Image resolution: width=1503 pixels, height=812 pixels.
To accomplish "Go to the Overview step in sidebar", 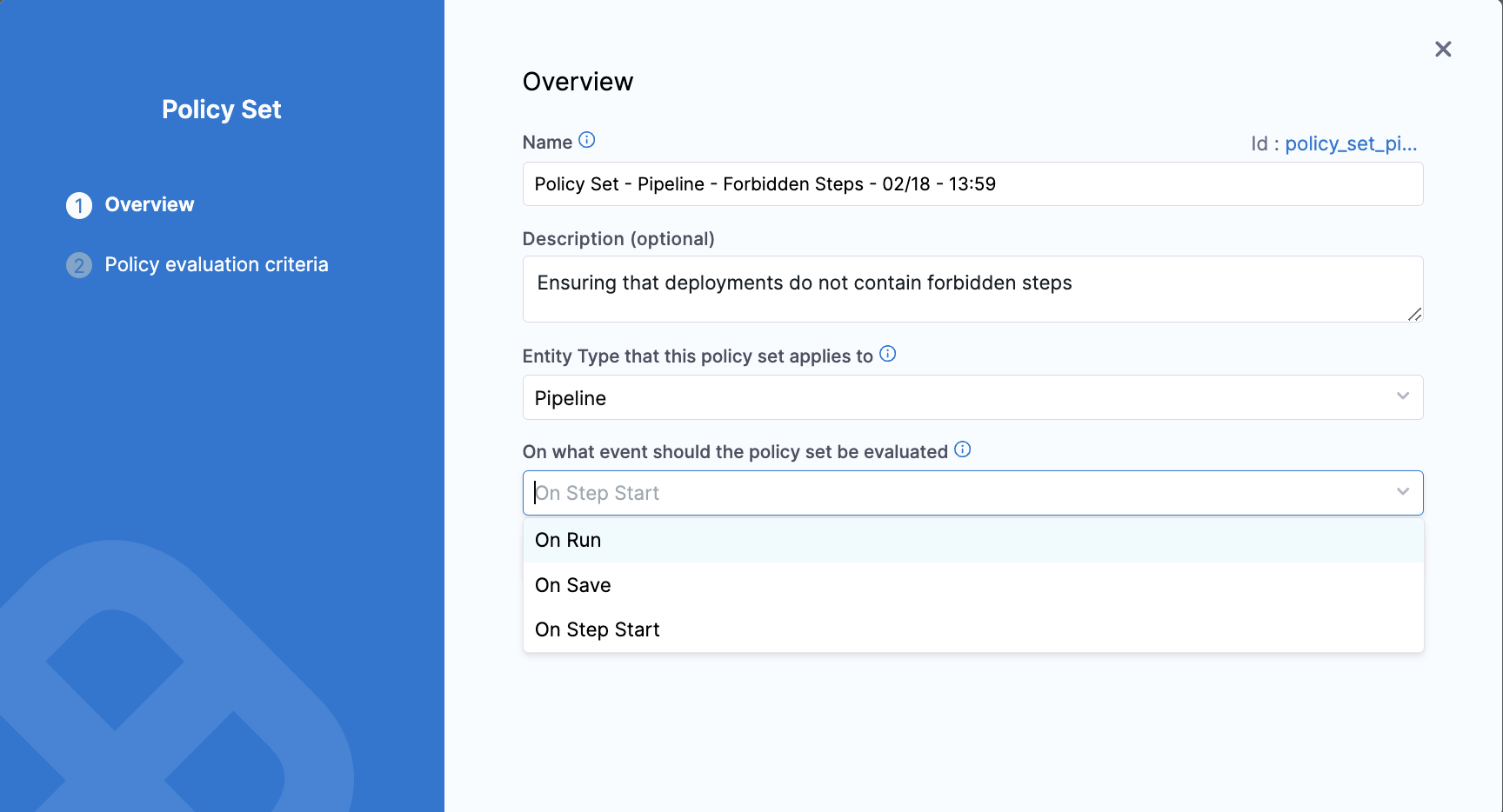I will [x=150, y=204].
